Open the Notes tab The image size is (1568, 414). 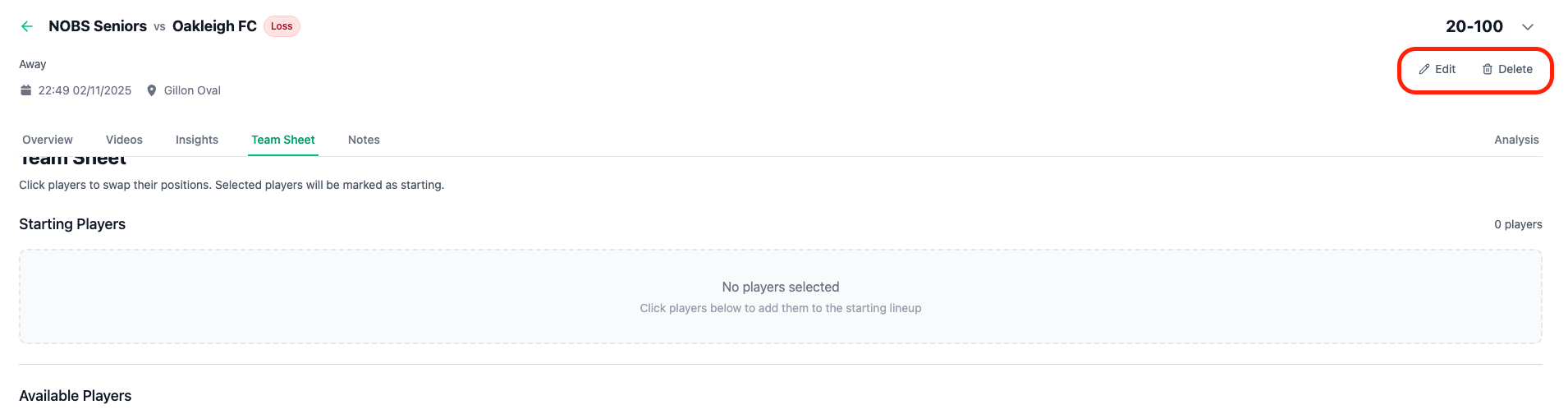point(364,140)
